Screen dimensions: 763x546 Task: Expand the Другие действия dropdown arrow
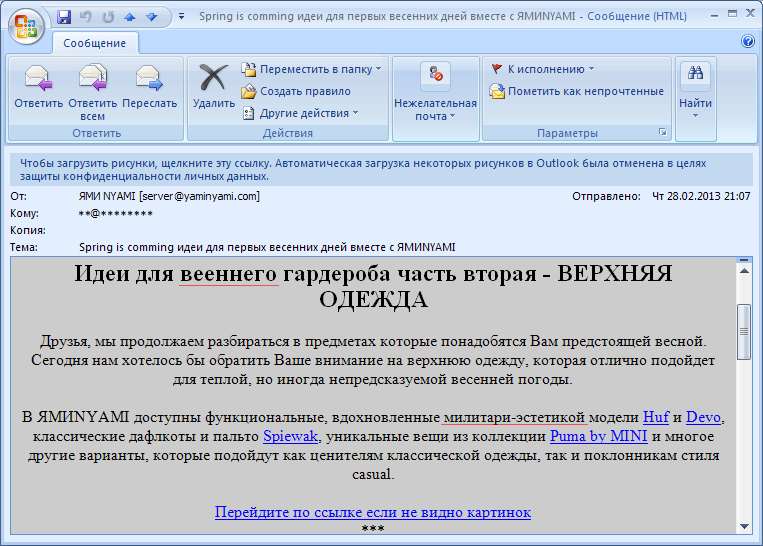356,113
